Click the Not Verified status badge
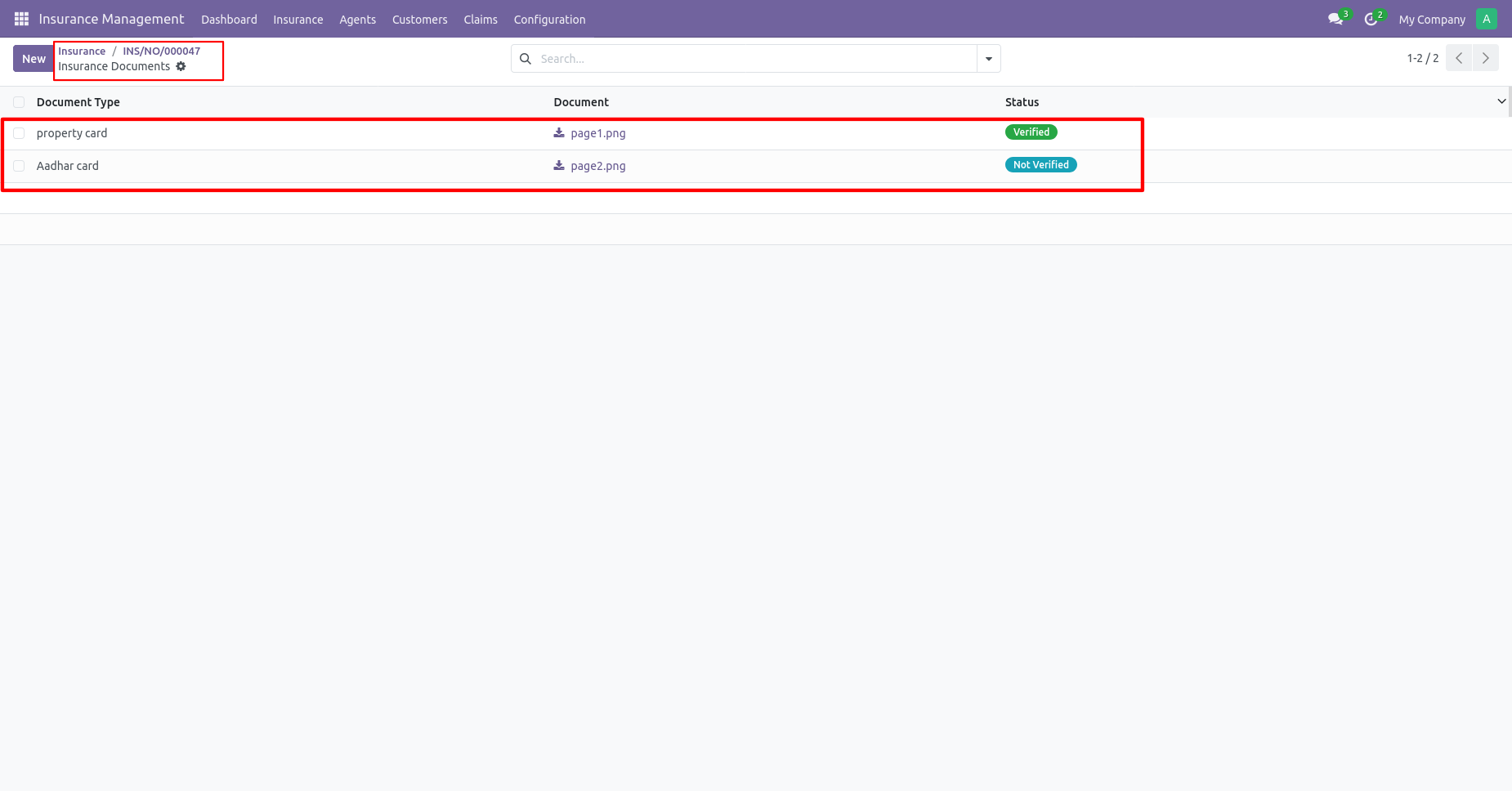 [x=1040, y=164]
